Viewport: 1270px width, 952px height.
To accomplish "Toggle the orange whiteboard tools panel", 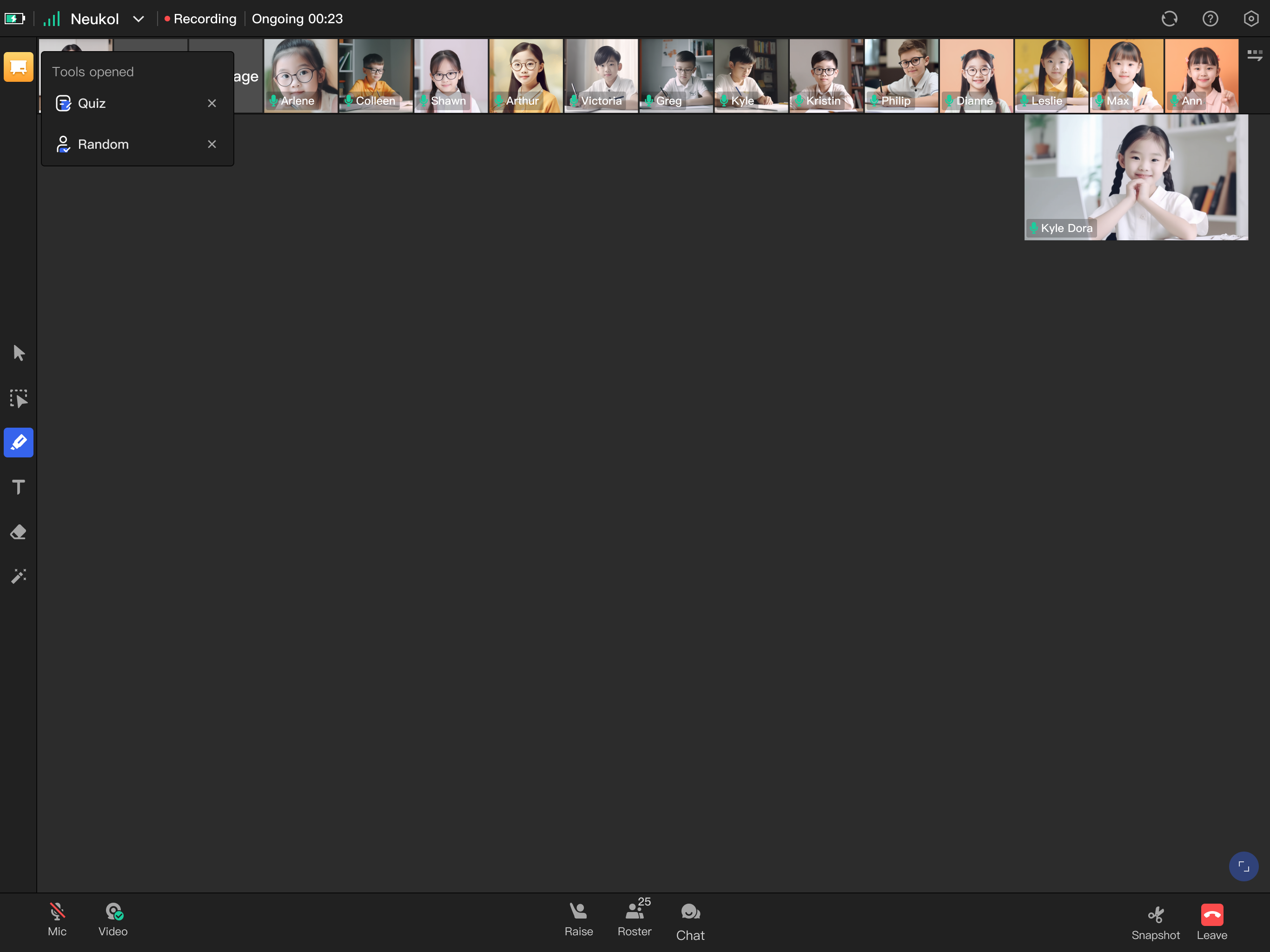I will tap(19, 67).
